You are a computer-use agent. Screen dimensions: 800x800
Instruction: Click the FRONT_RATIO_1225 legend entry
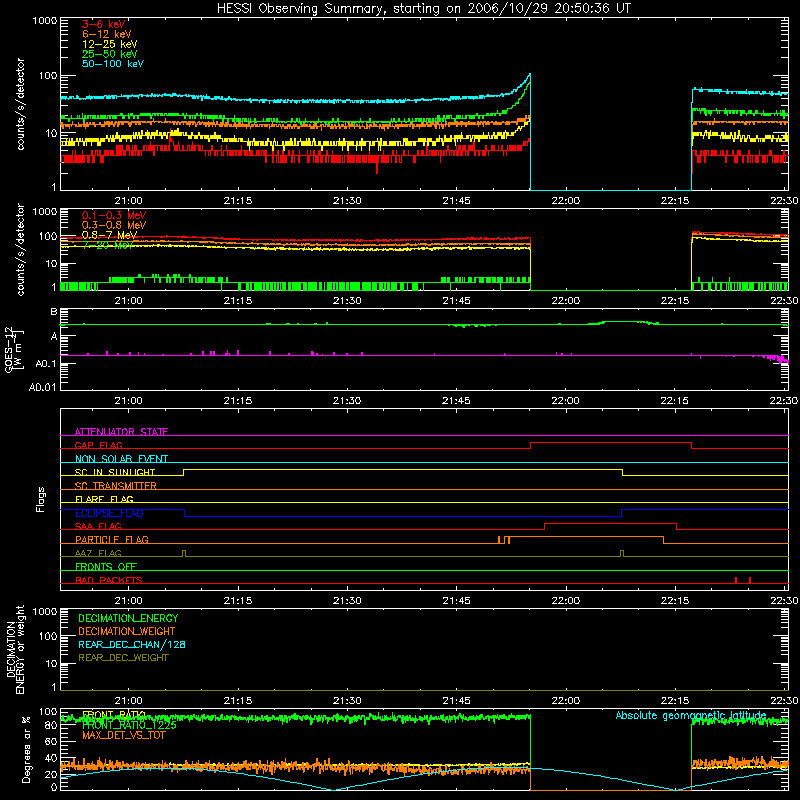tap(129, 724)
